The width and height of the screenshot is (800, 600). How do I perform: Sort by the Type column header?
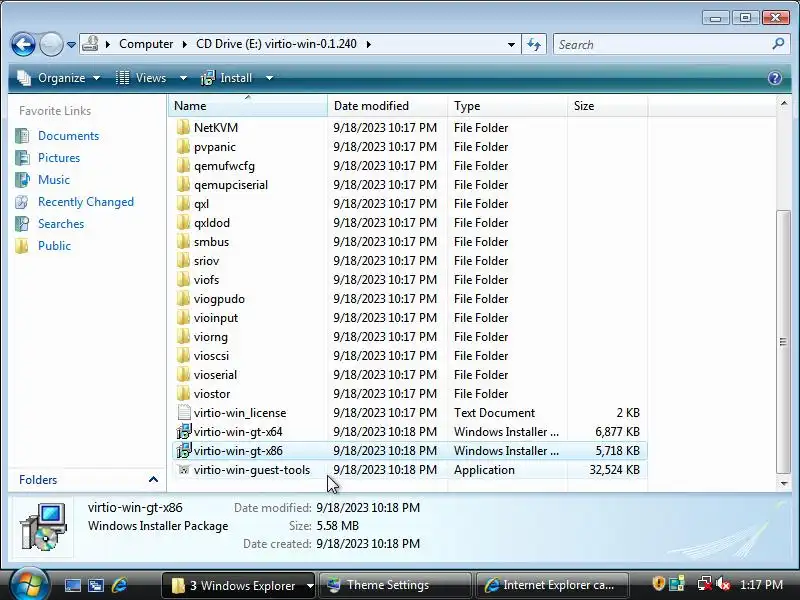coord(507,106)
